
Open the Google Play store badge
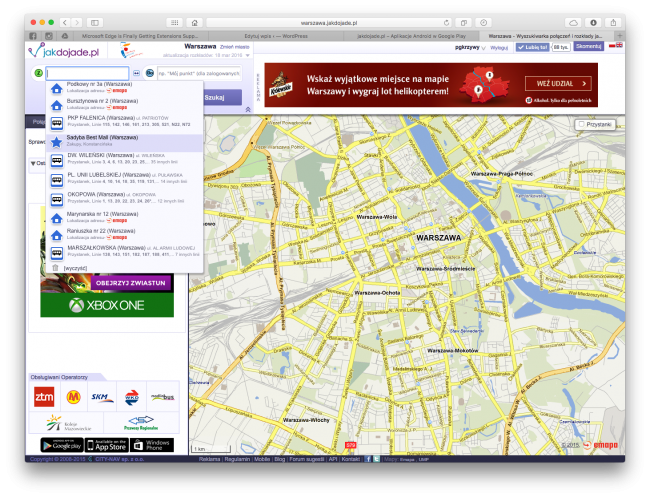[62, 445]
